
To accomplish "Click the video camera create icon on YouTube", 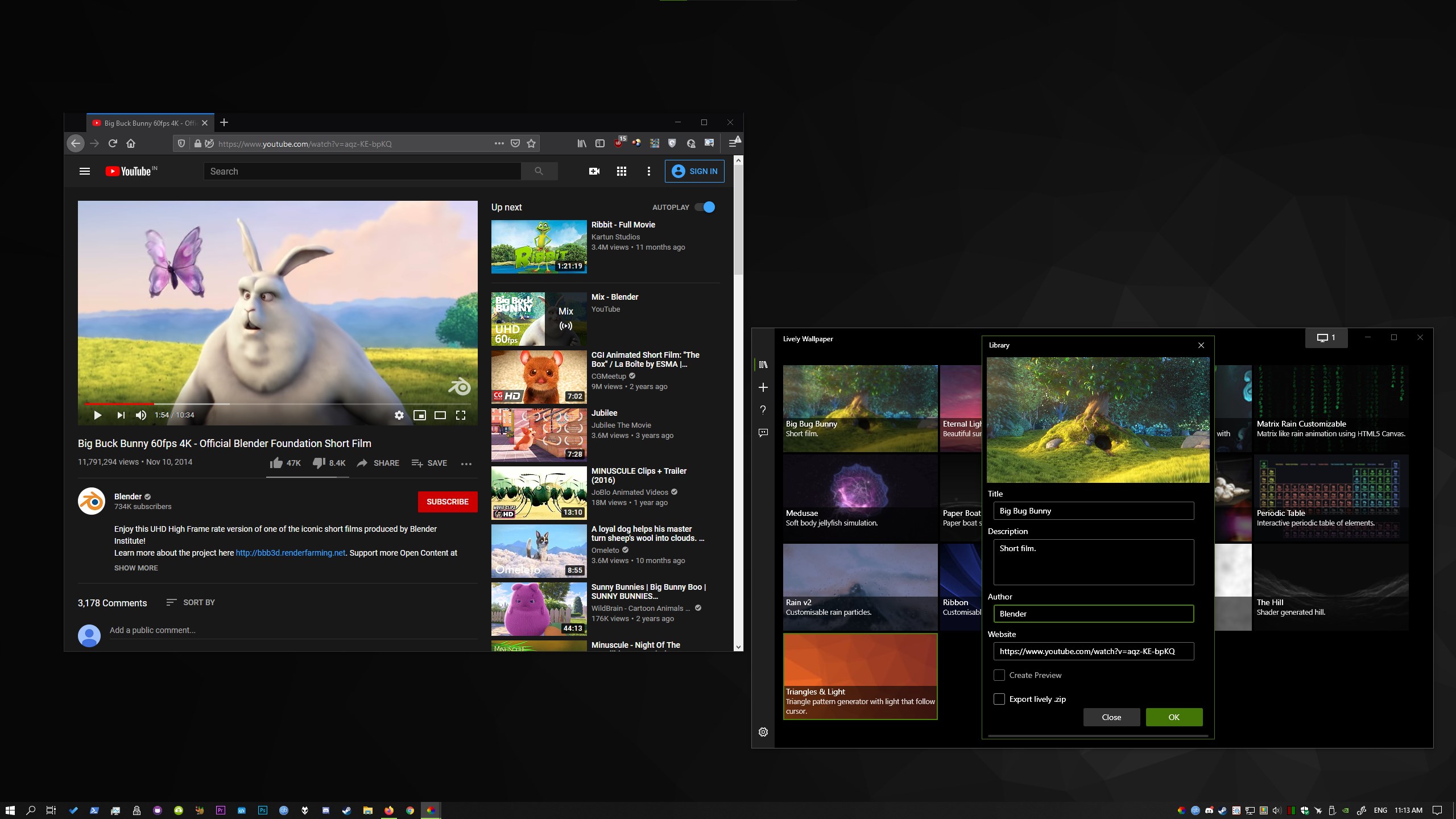I will point(594,171).
